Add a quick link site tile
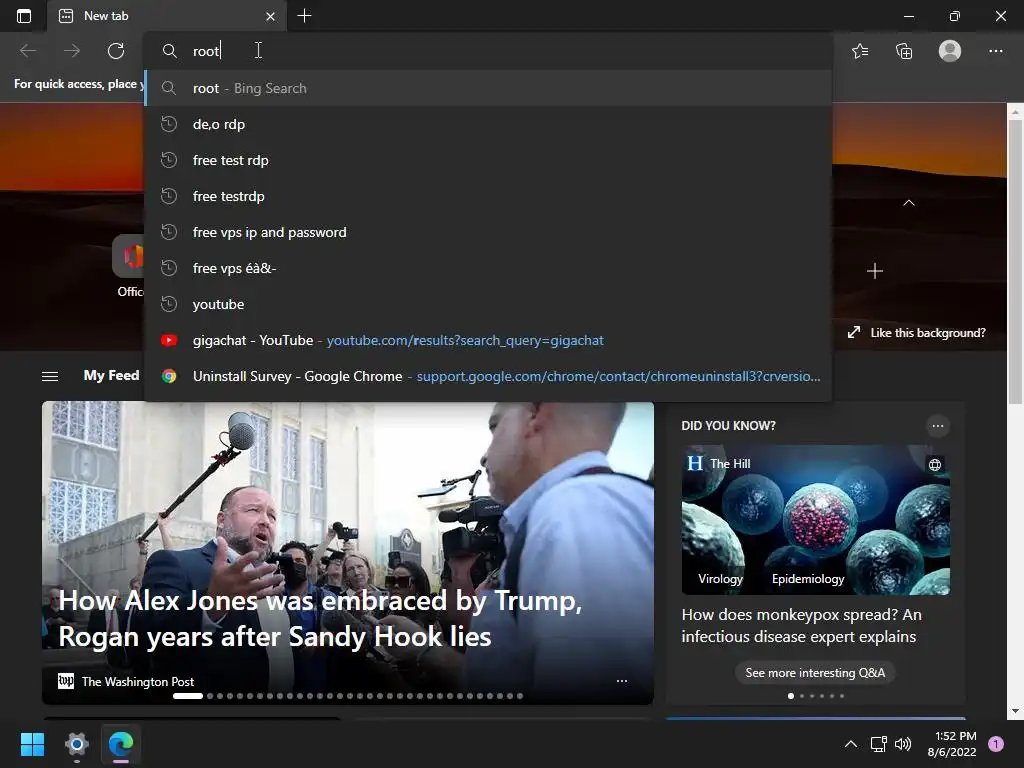Viewport: 1024px width, 768px height. [874, 271]
